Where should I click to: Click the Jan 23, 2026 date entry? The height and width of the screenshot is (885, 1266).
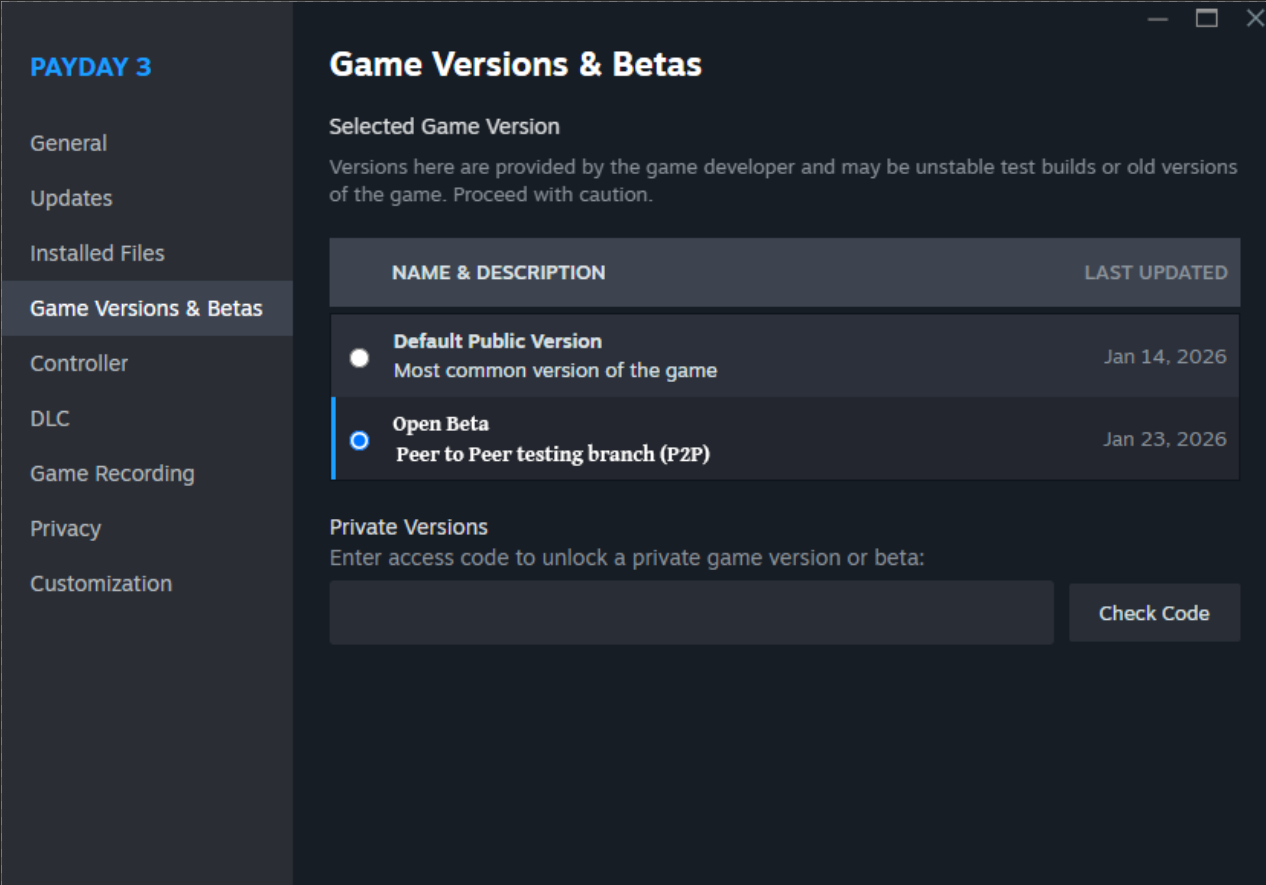point(1164,439)
